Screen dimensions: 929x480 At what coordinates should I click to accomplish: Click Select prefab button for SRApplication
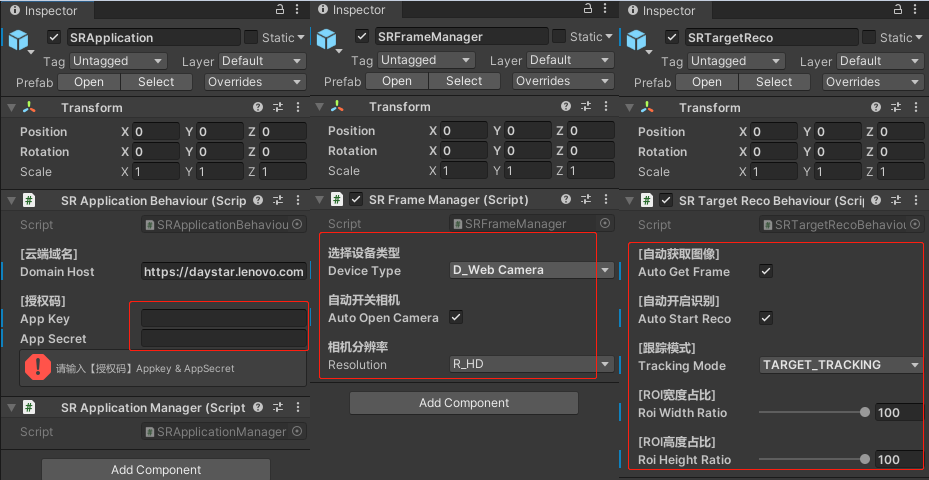[156, 82]
